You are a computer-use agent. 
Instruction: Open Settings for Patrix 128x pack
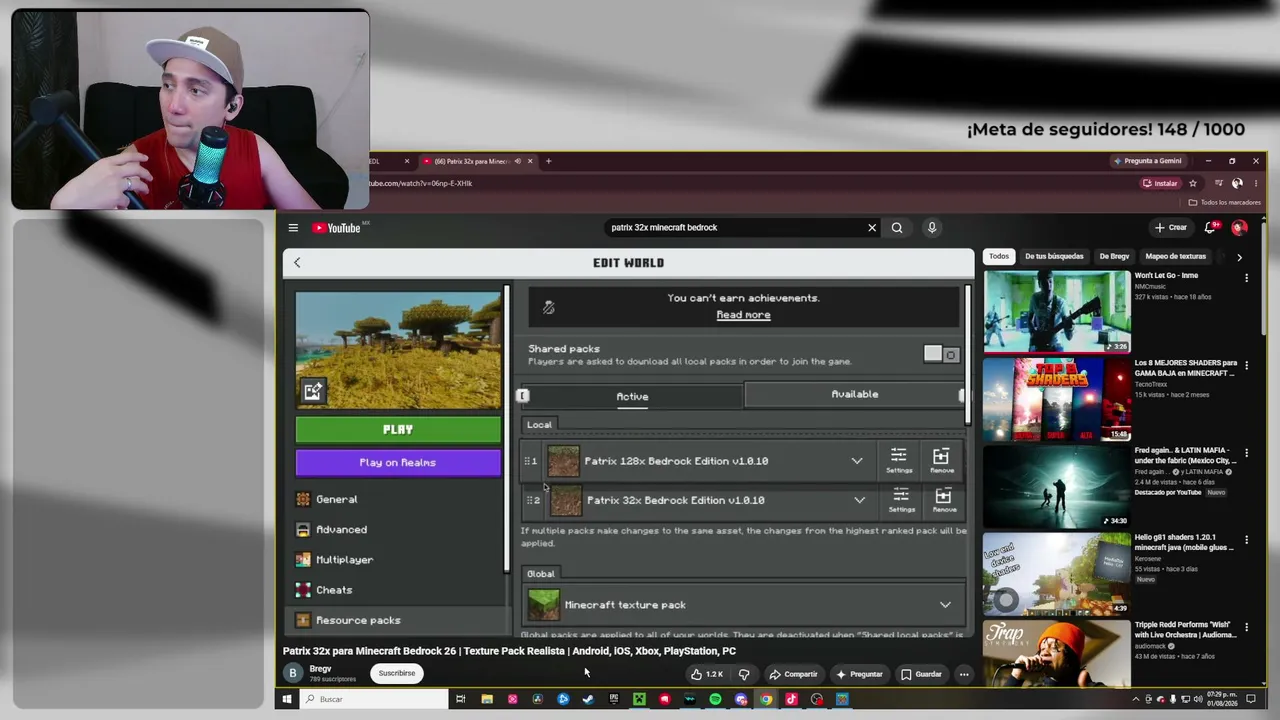pyautogui.click(x=899, y=461)
